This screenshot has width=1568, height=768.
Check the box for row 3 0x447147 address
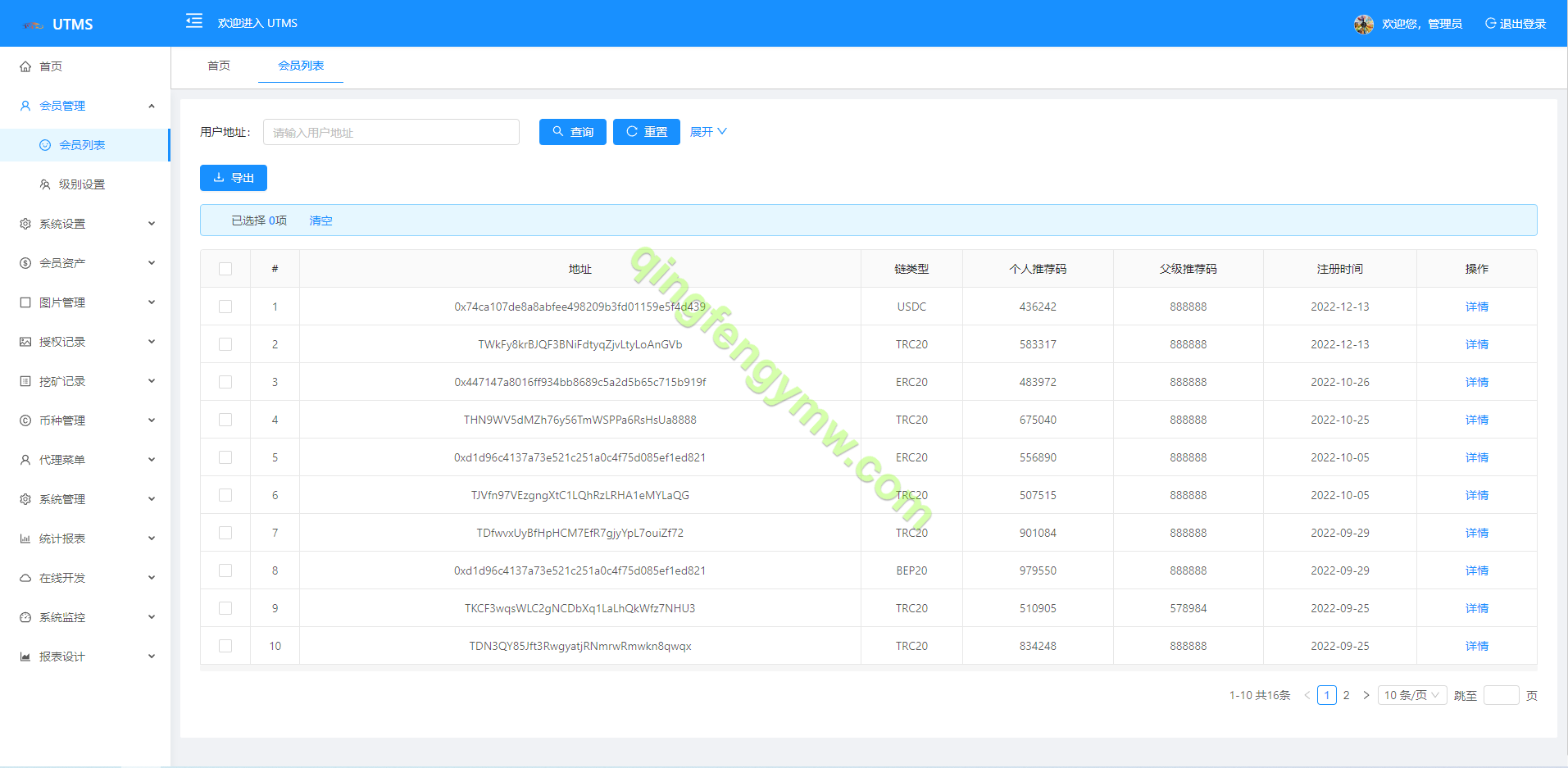click(225, 382)
